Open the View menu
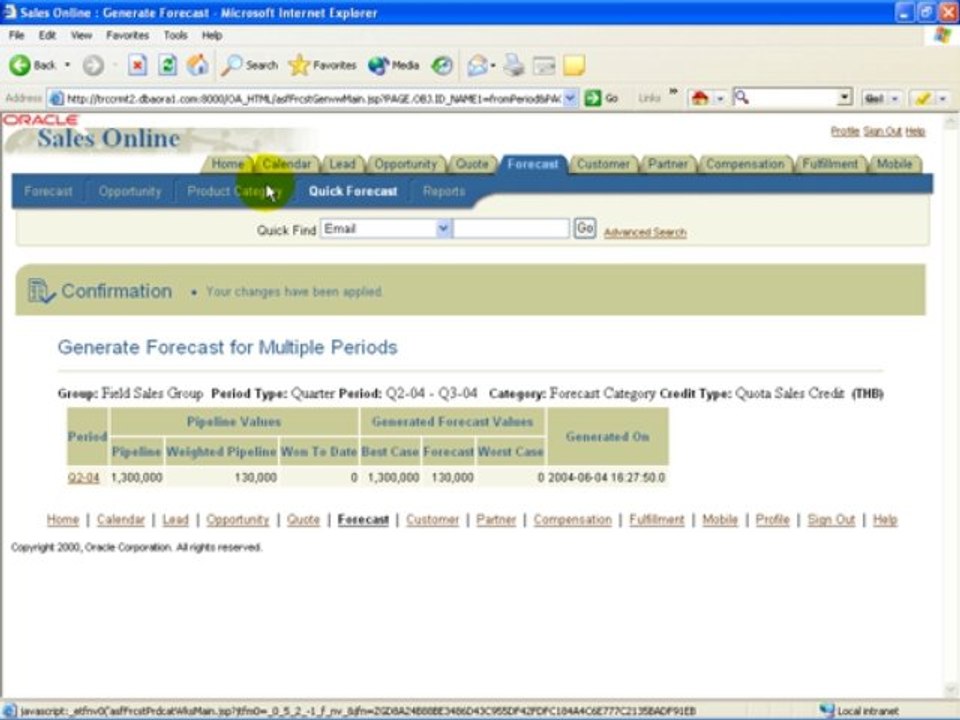Viewport: 960px width, 720px height. (x=81, y=36)
